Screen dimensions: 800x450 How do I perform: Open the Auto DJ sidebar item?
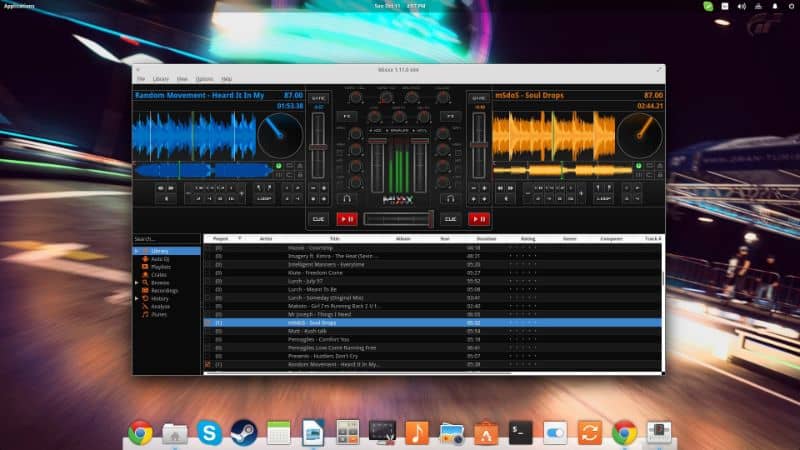coord(159,259)
